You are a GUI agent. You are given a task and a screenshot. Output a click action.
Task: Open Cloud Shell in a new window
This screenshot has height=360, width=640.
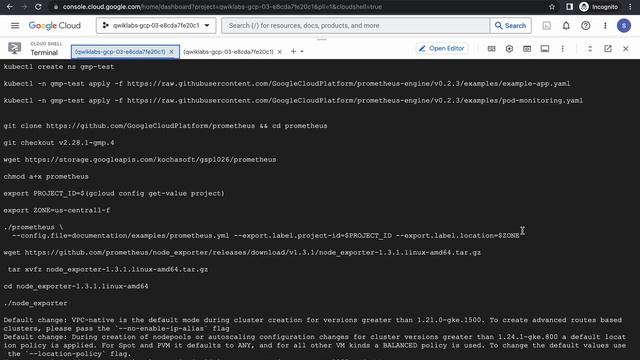click(608, 49)
